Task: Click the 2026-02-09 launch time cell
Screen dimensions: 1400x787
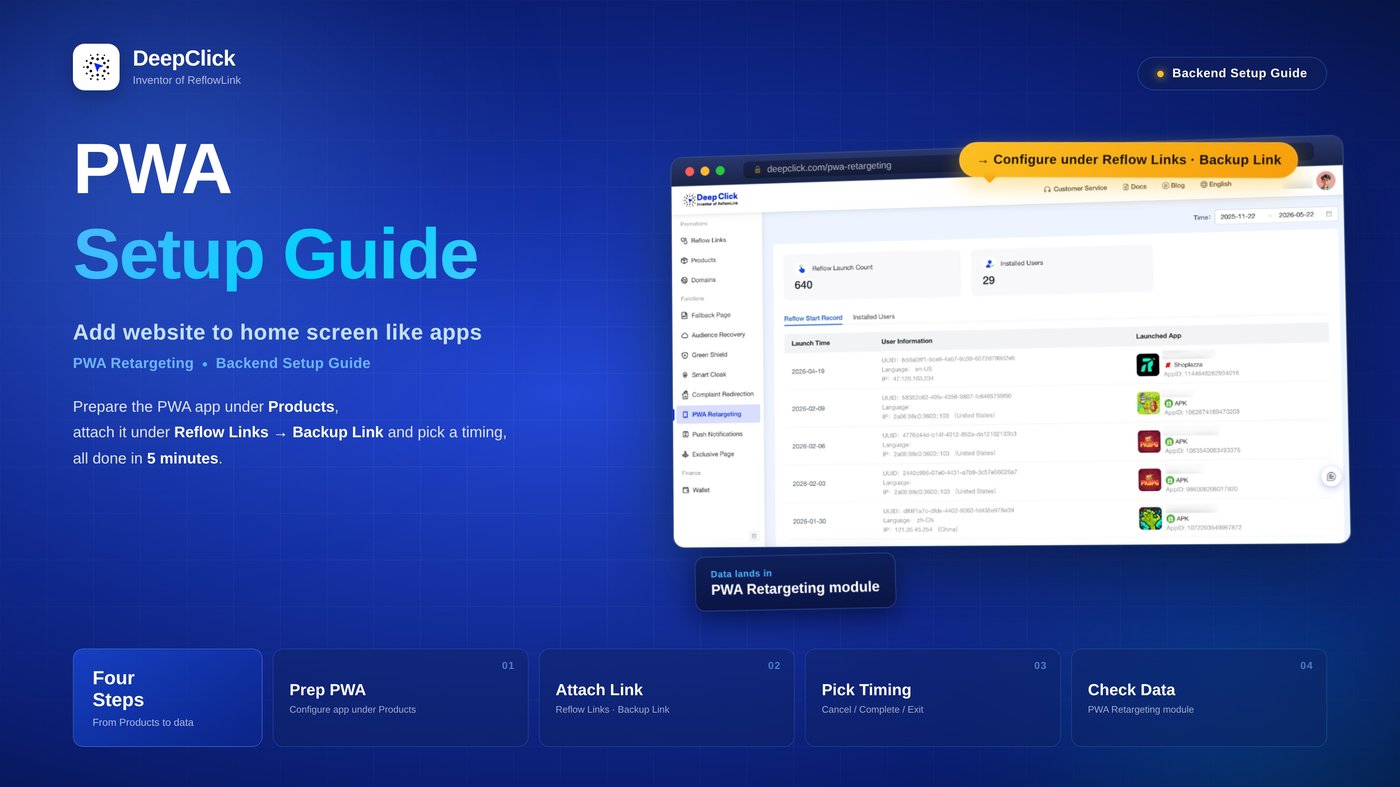Action: [809, 409]
